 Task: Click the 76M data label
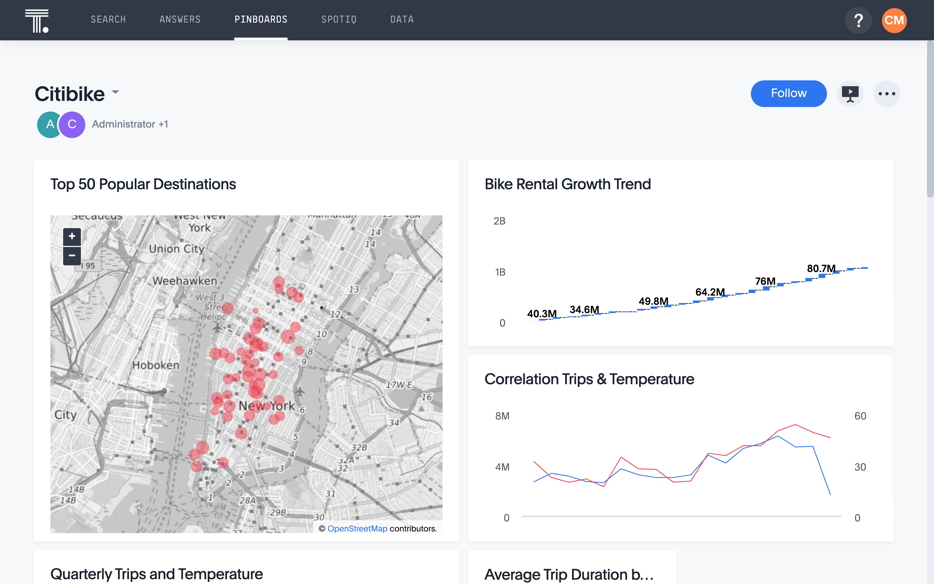pyautogui.click(x=765, y=281)
